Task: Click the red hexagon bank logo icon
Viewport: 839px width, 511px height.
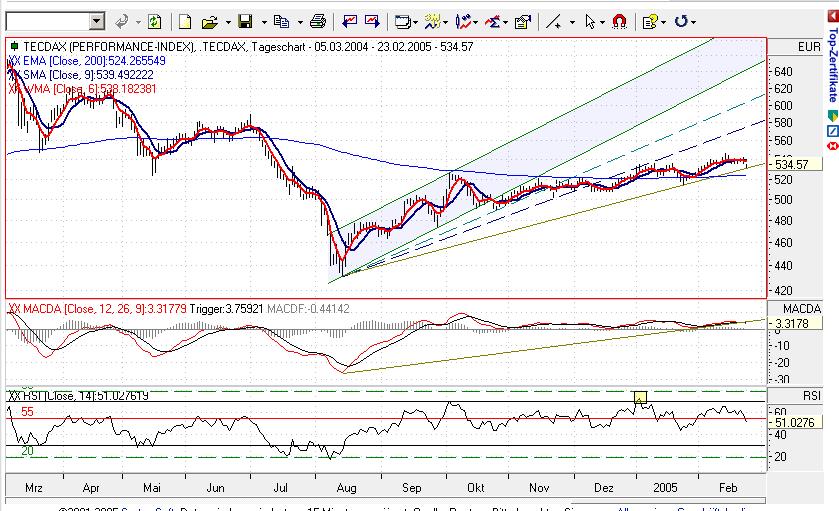Action: tap(833, 146)
